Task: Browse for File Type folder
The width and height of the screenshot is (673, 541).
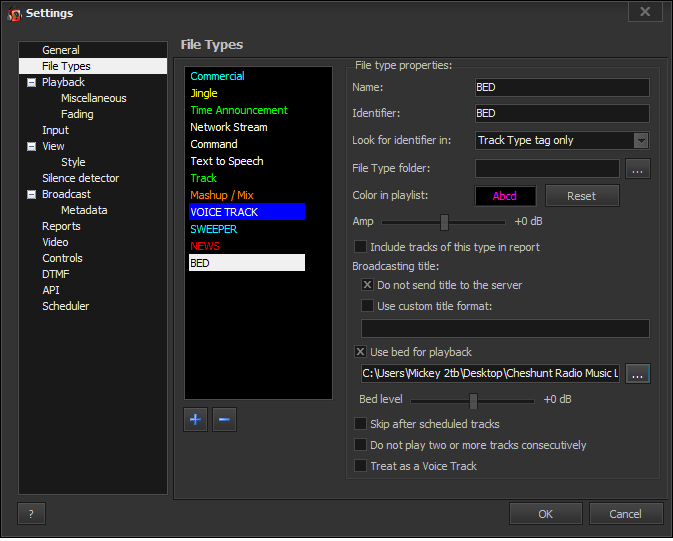Action: [x=637, y=170]
